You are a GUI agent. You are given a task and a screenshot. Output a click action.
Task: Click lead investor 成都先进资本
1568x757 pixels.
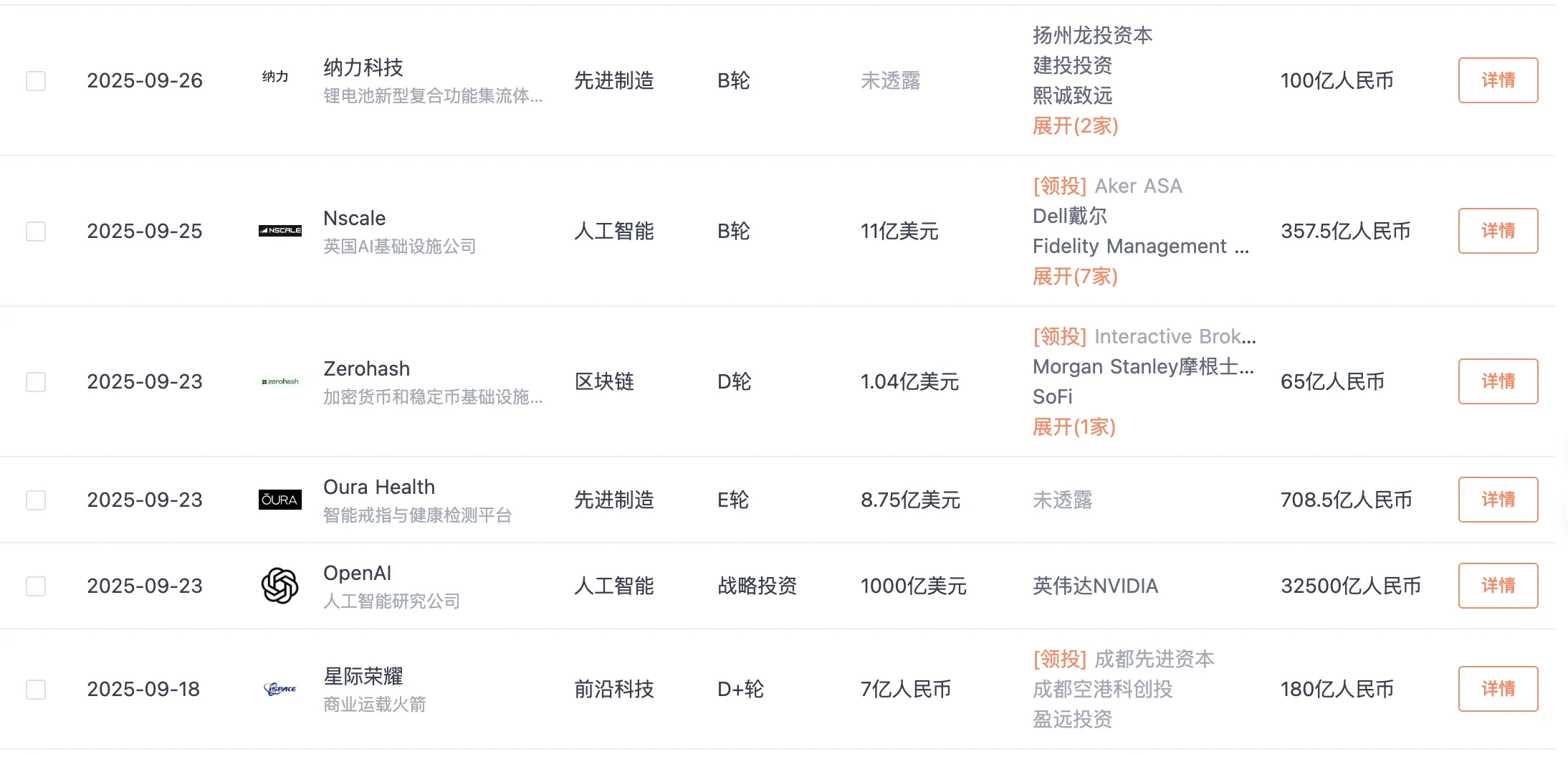click(1155, 660)
